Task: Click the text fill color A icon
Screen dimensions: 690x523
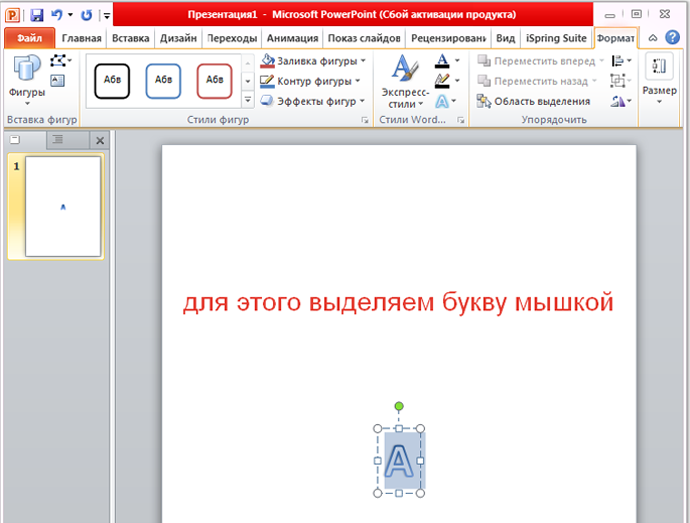Action: (442, 60)
